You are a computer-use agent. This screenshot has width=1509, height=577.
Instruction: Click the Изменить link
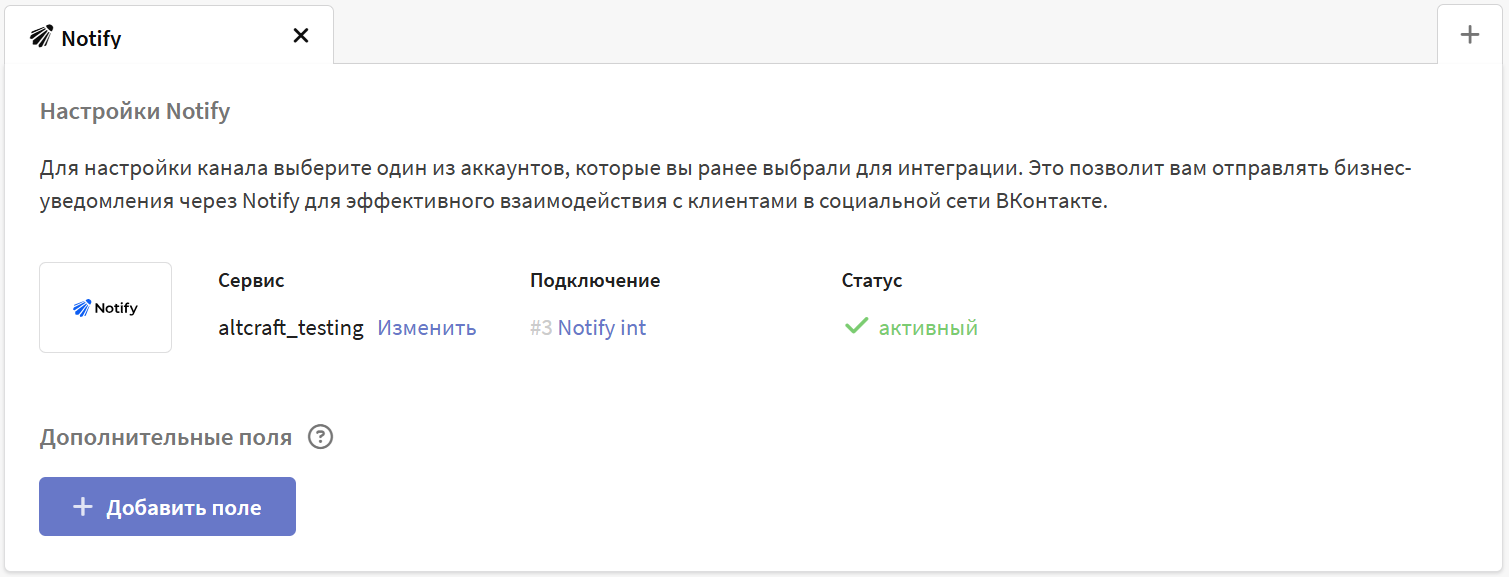coord(427,328)
